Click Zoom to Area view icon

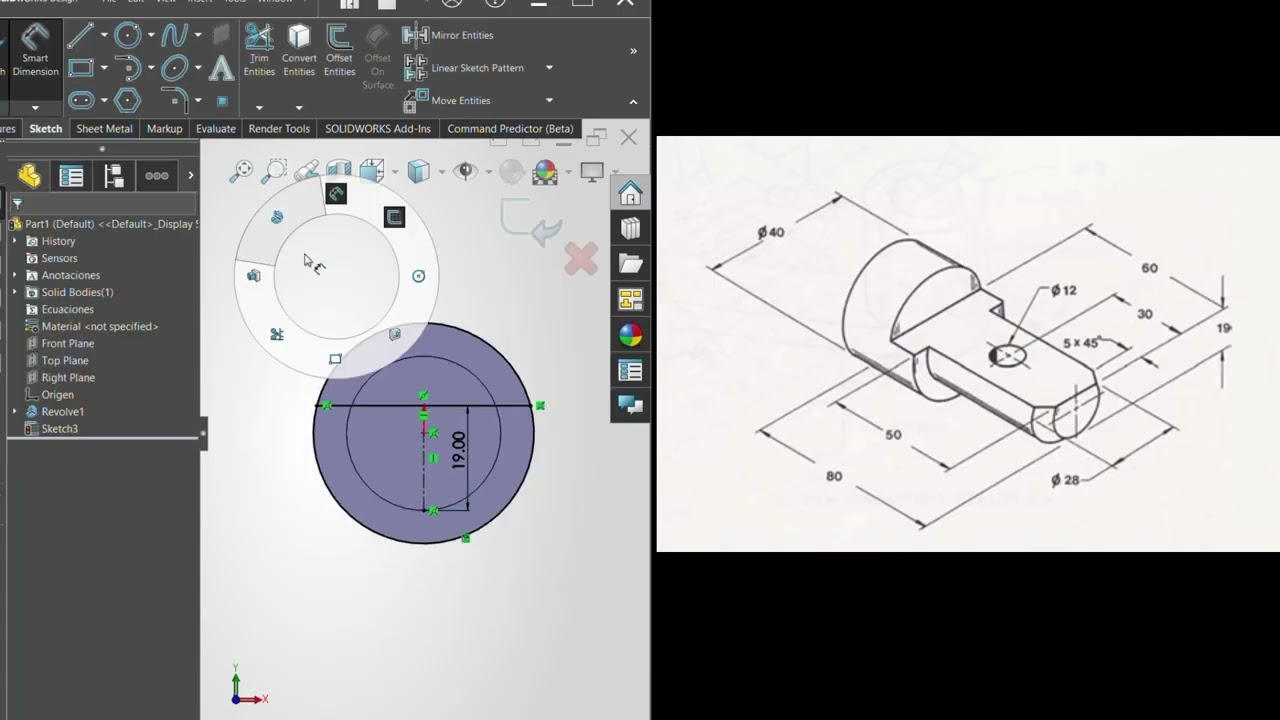(274, 171)
